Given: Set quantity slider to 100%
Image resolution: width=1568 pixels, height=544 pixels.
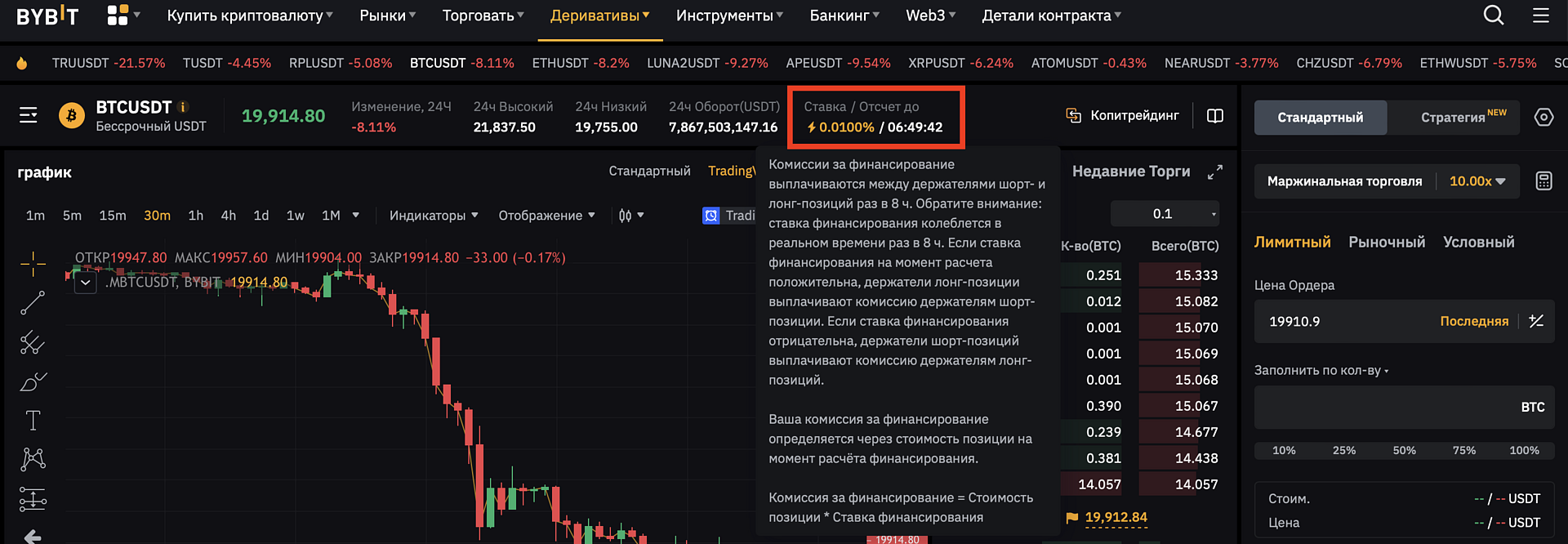Looking at the screenshot, I should click(x=1524, y=450).
